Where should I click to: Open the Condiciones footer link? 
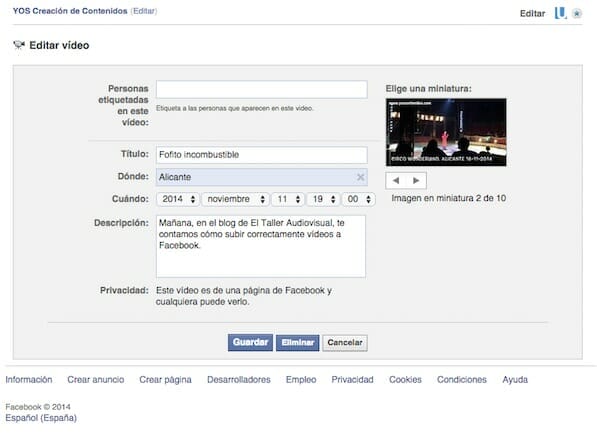pos(461,380)
